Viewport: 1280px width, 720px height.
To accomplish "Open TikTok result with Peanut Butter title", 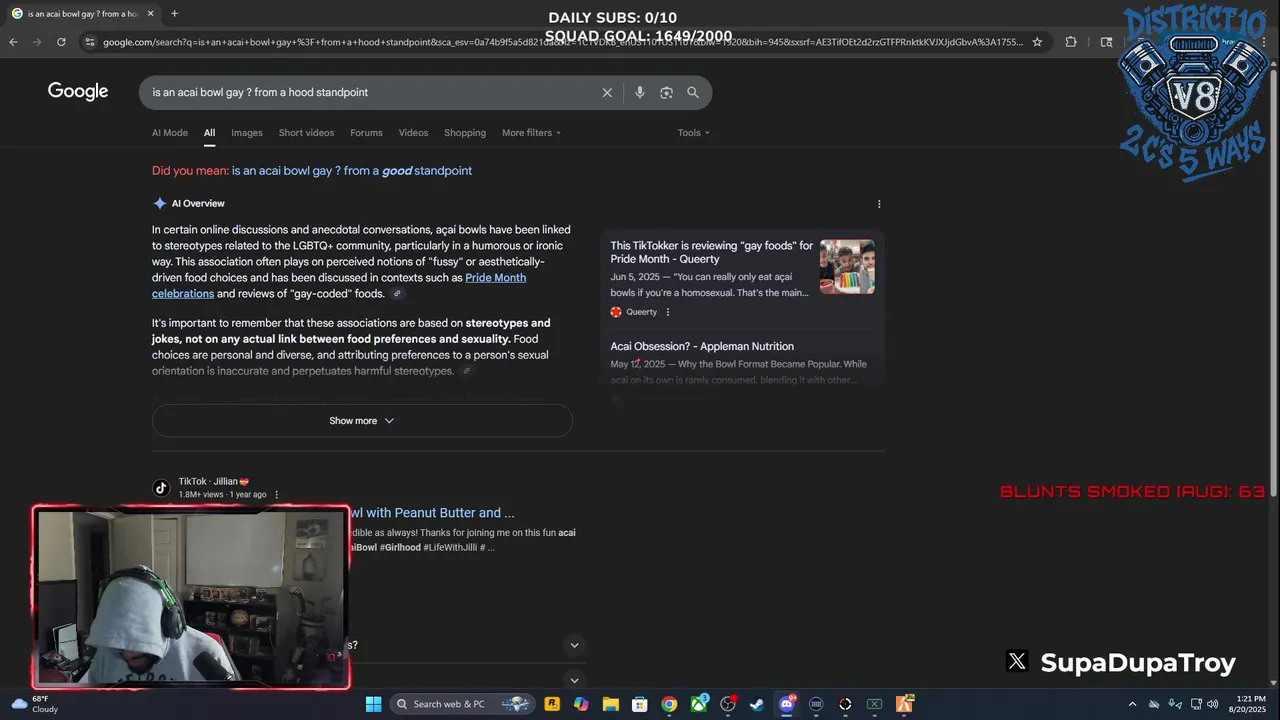I will tap(433, 513).
